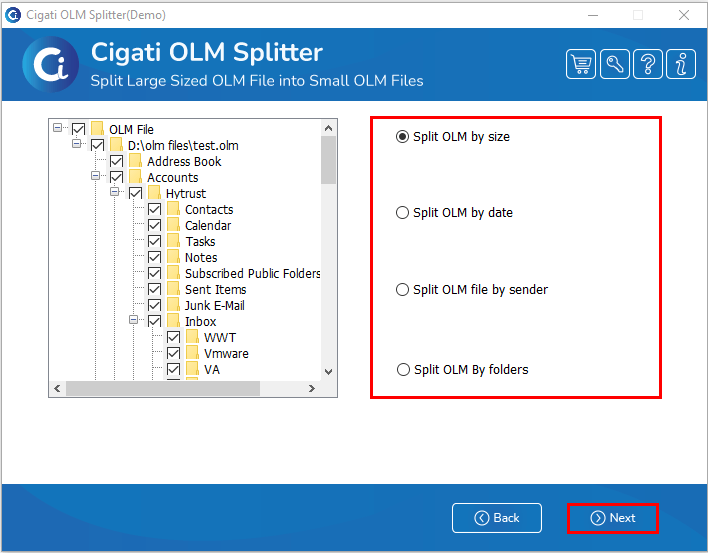Toggle the WWT checkbox
Screen dimensions: 708x553
[173, 337]
